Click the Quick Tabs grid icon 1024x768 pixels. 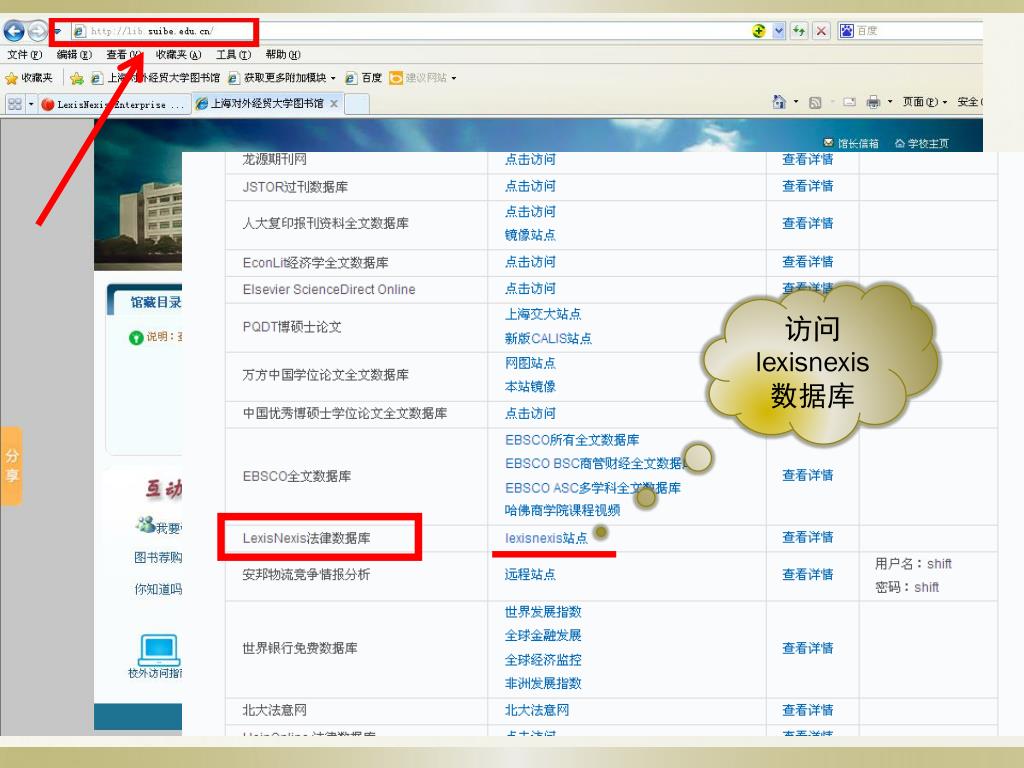coord(14,104)
